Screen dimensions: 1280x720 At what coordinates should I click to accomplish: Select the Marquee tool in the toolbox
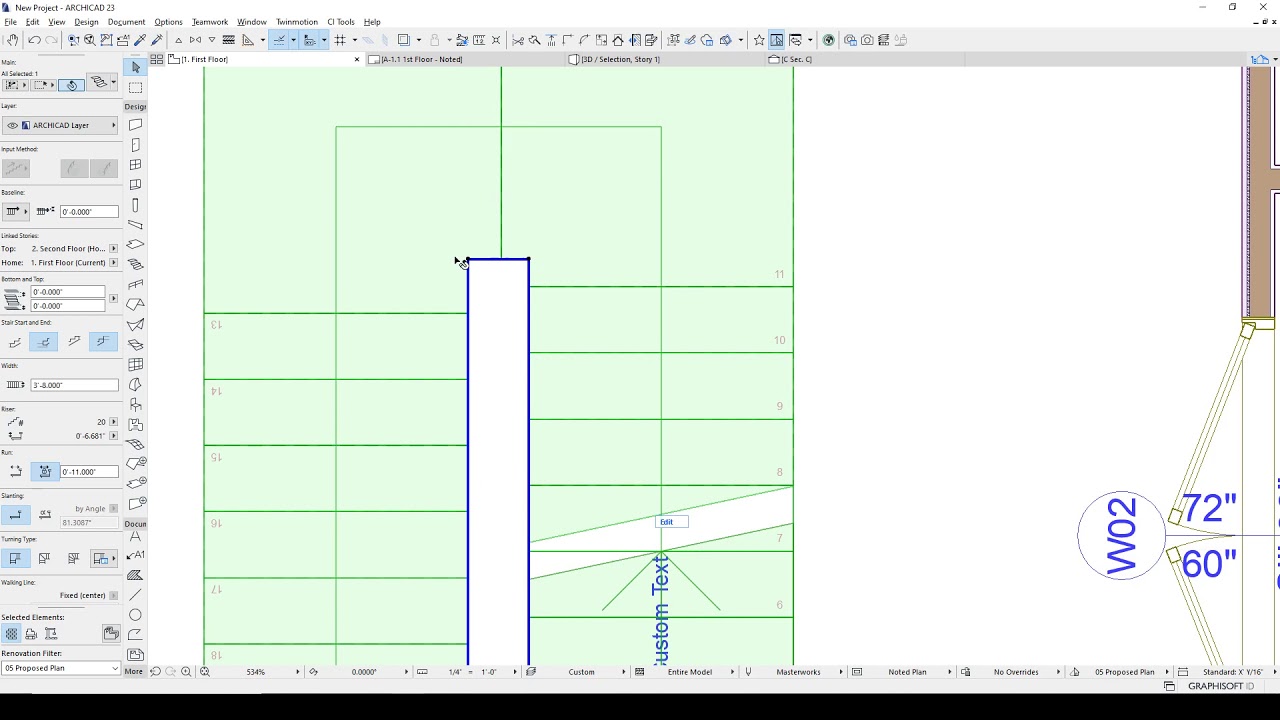pos(136,87)
